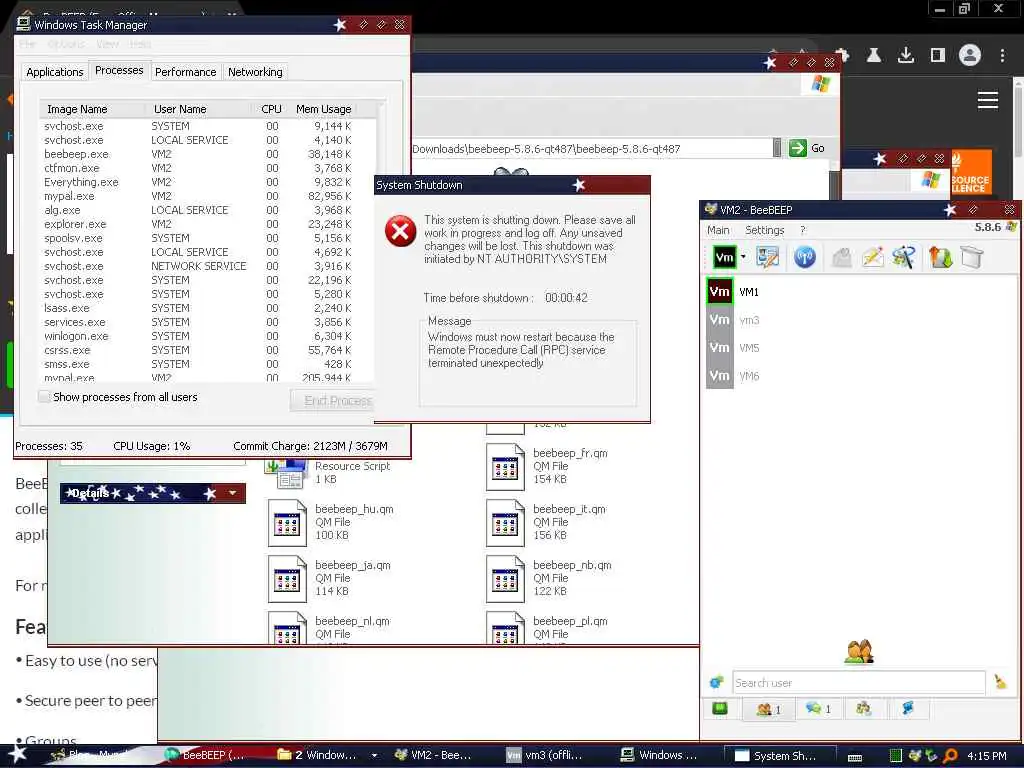1024x768 pixels.
Task: Open the status dropdown arrow beside Vm avatar
Action: click(743, 257)
